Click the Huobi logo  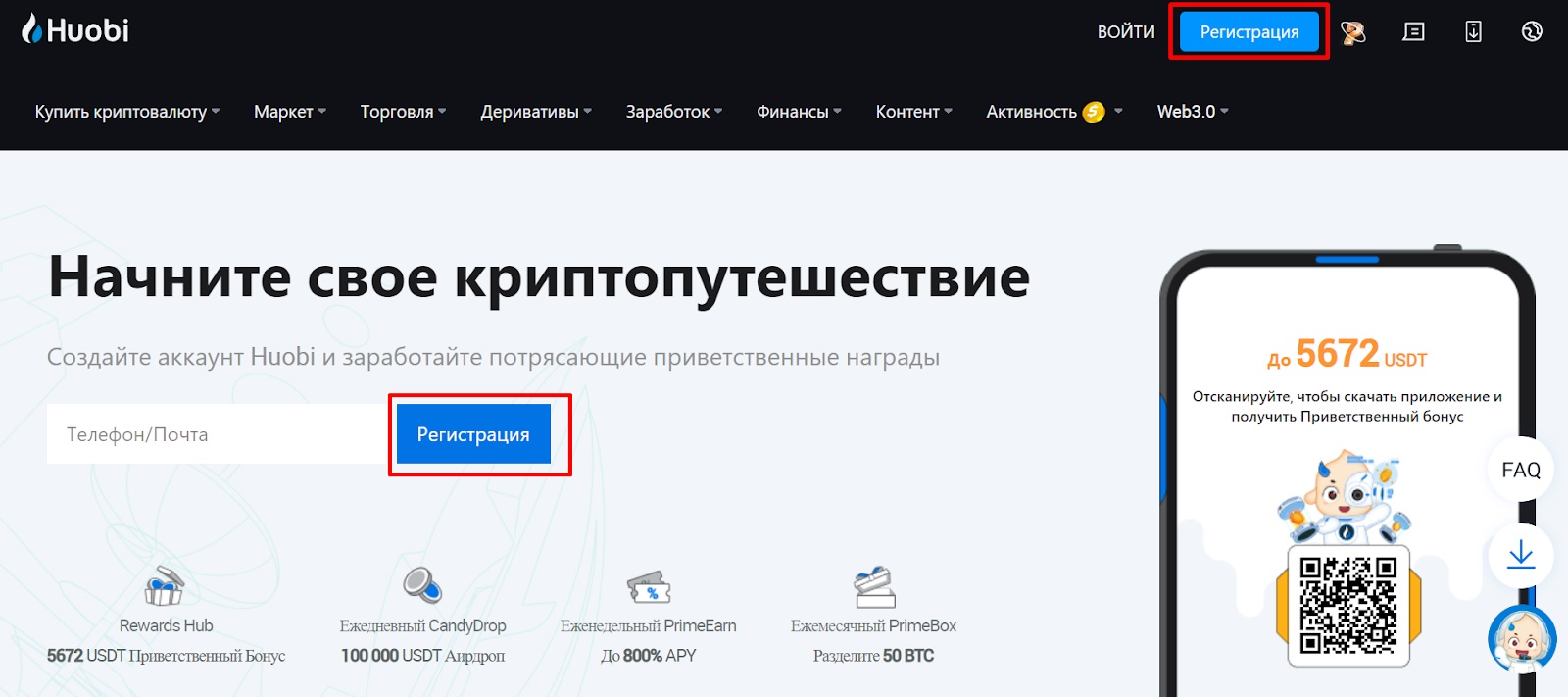[75, 29]
